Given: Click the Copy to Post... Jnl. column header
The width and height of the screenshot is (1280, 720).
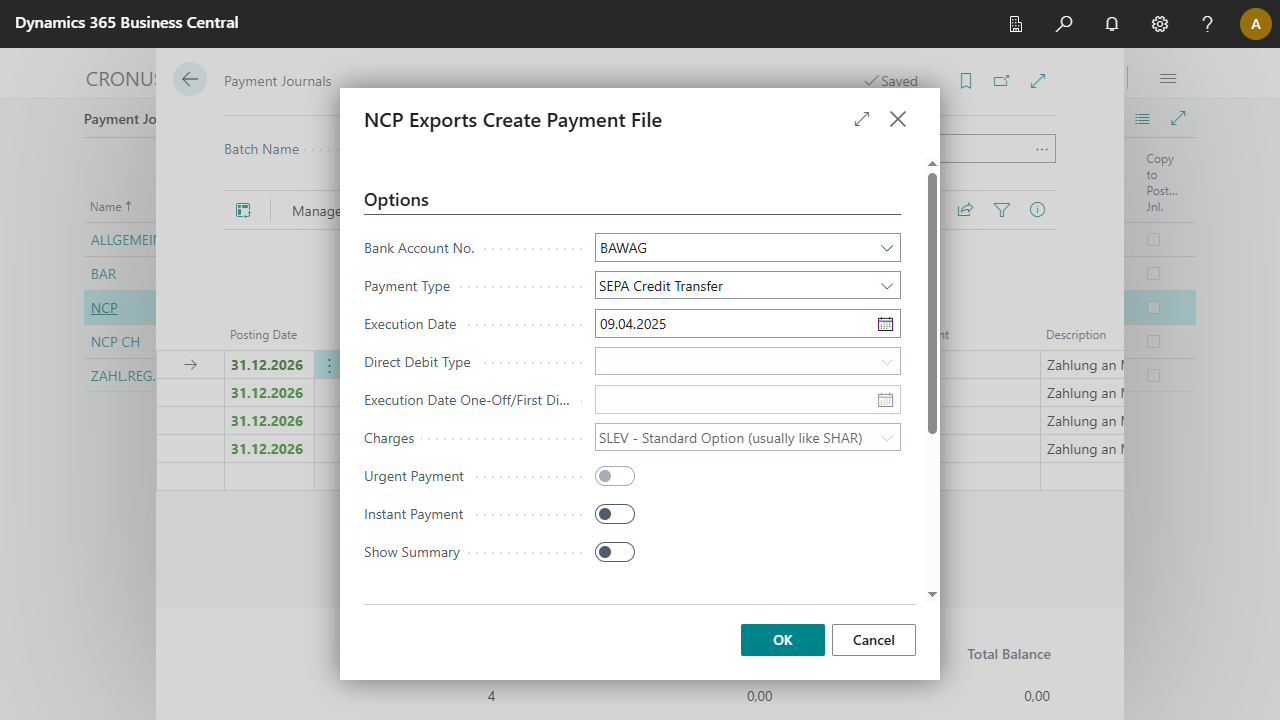Looking at the screenshot, I should [x=1160, y=183].
